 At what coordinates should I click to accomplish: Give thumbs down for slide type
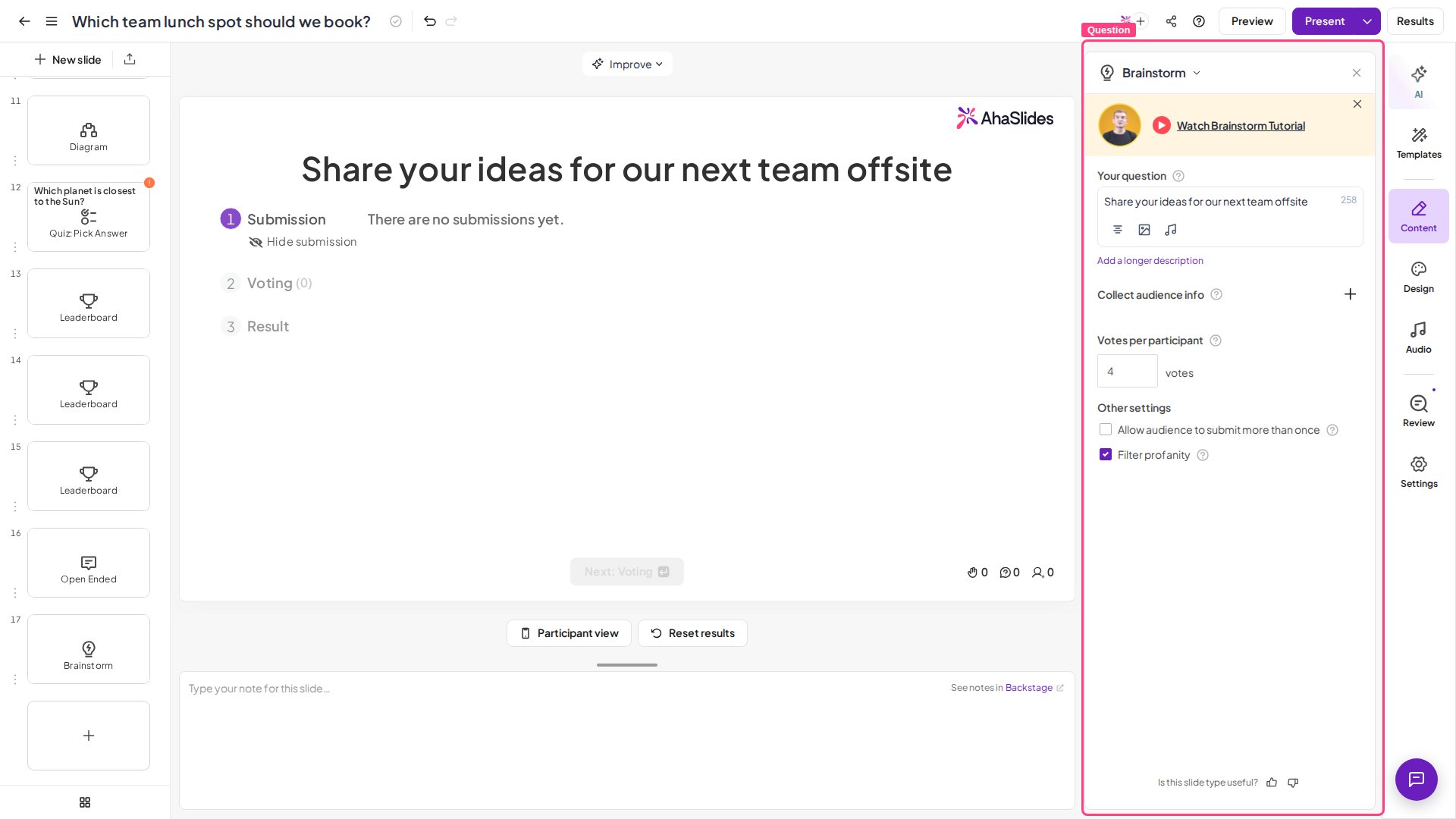(x=1293, y=783)
